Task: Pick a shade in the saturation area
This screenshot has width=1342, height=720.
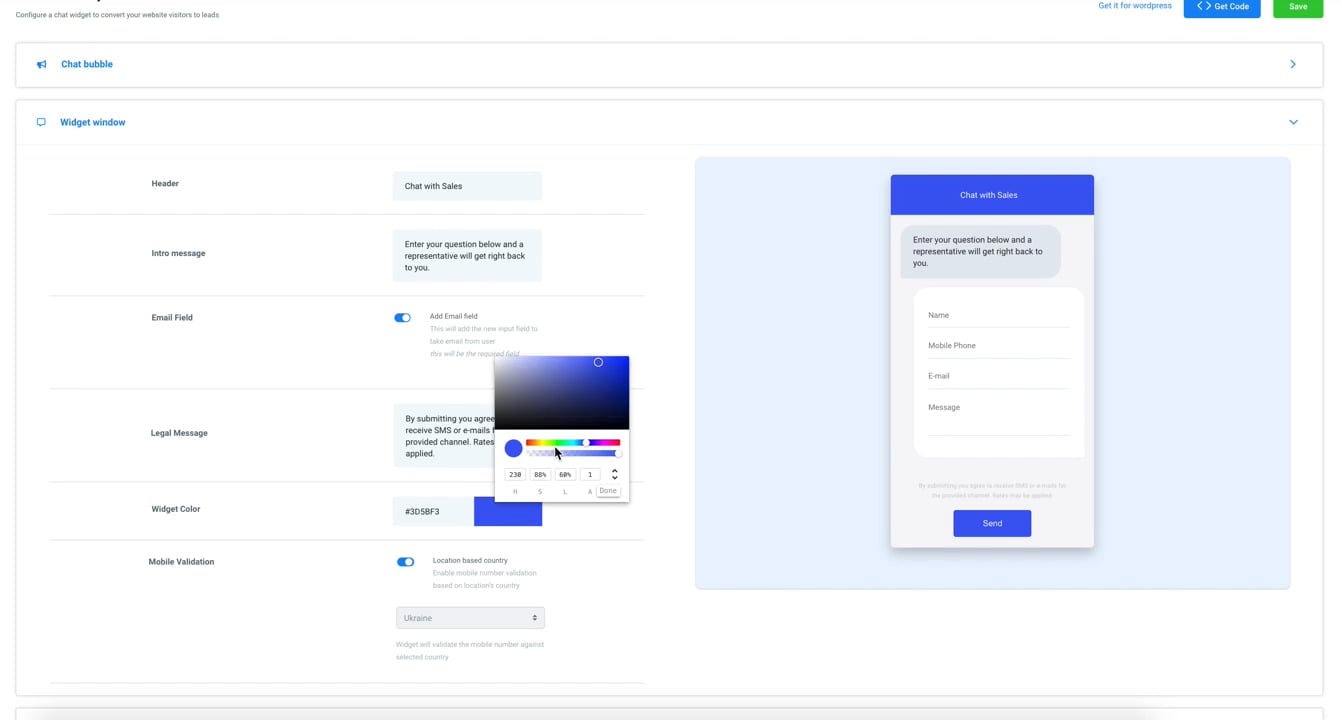Action: 562,393
